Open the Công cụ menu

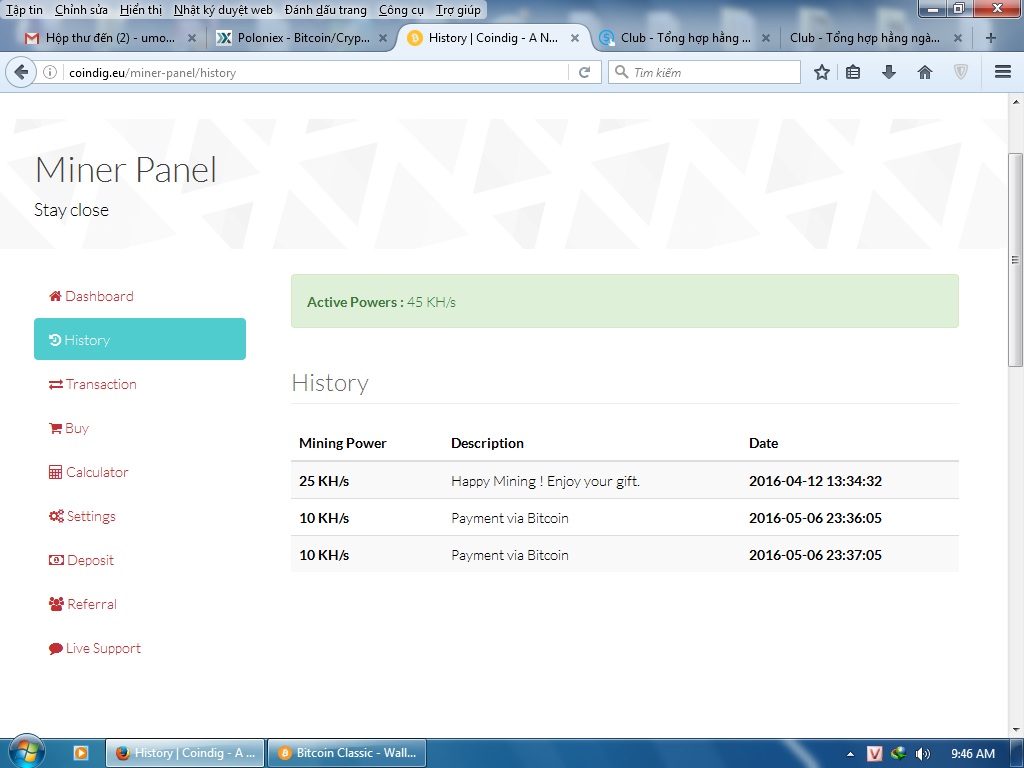401,10
